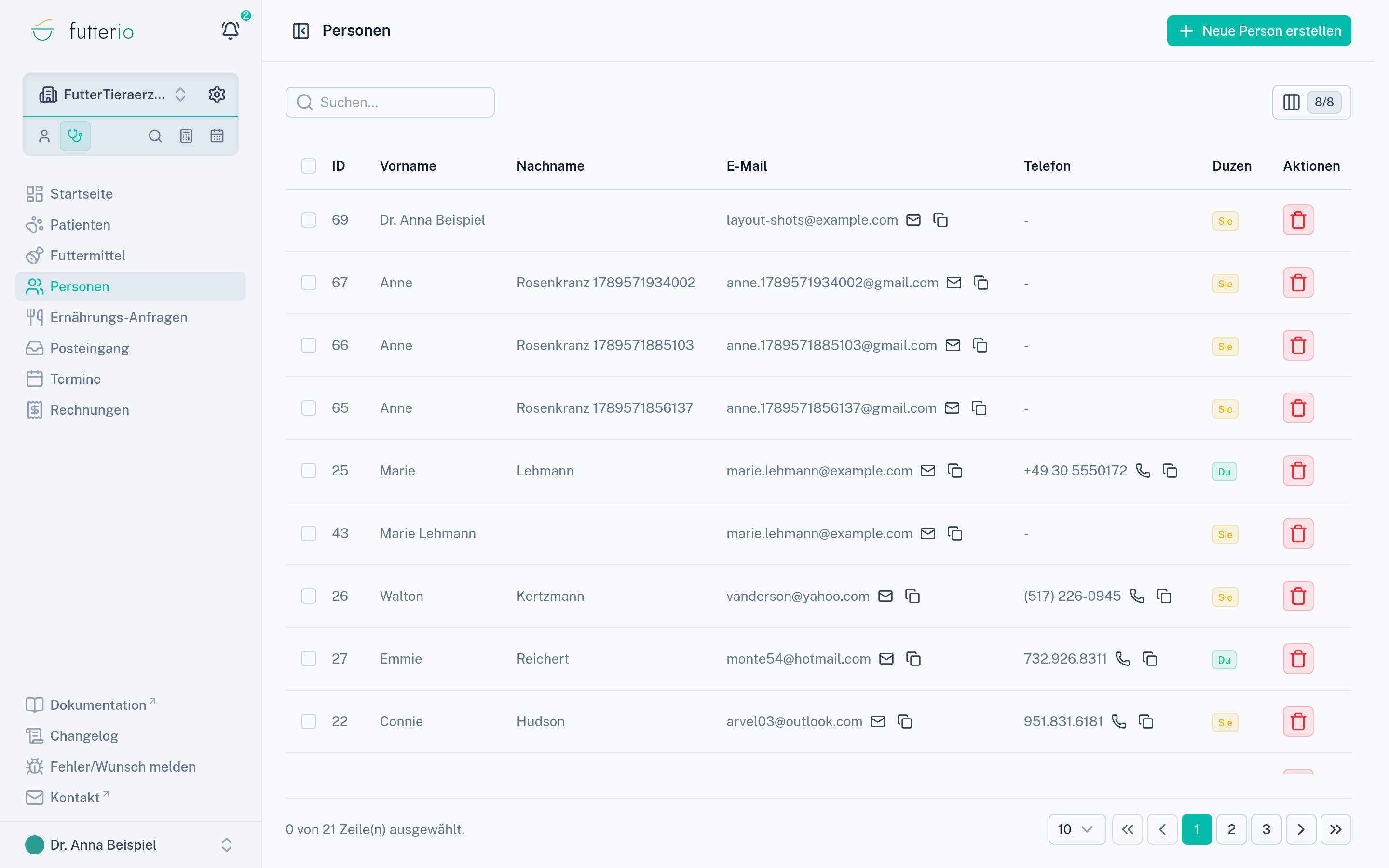Viewport: 1389px width, 868px height.
Task: Sort by the Nachname column header
Action: point(550,166)
